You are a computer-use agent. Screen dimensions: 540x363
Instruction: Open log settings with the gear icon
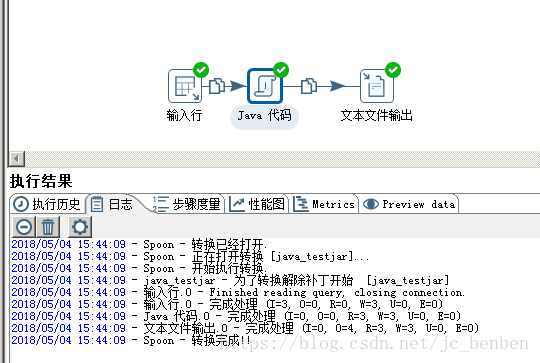[x=80, y=227]
